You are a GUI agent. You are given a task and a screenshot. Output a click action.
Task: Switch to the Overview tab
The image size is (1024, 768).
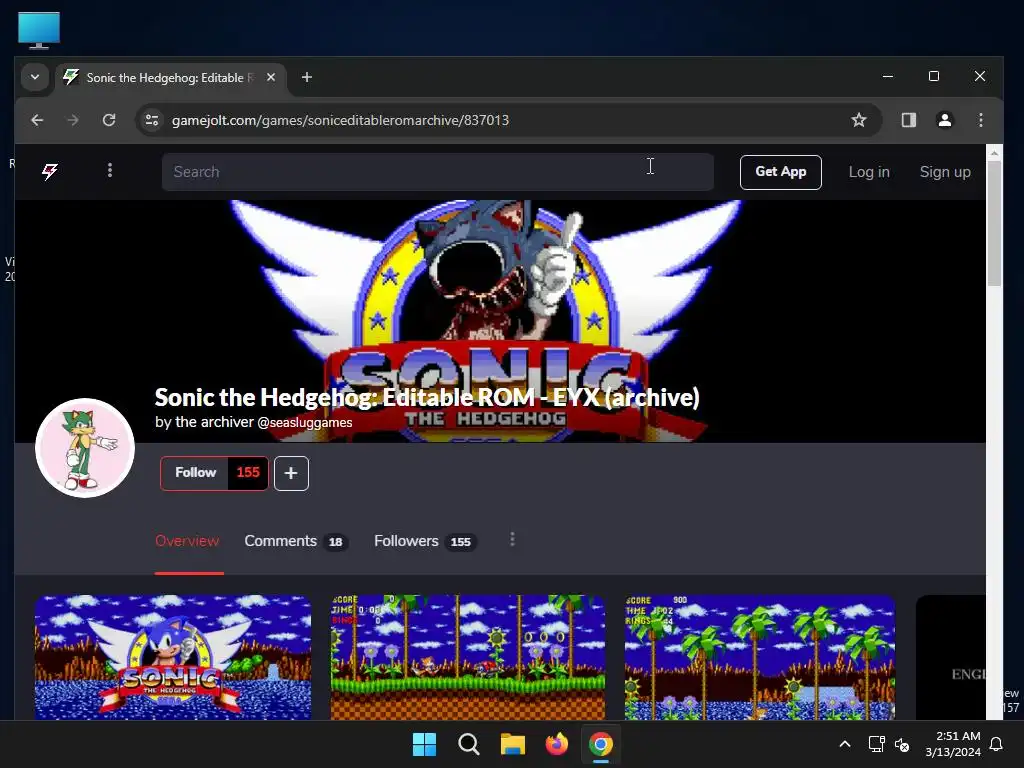187,541
